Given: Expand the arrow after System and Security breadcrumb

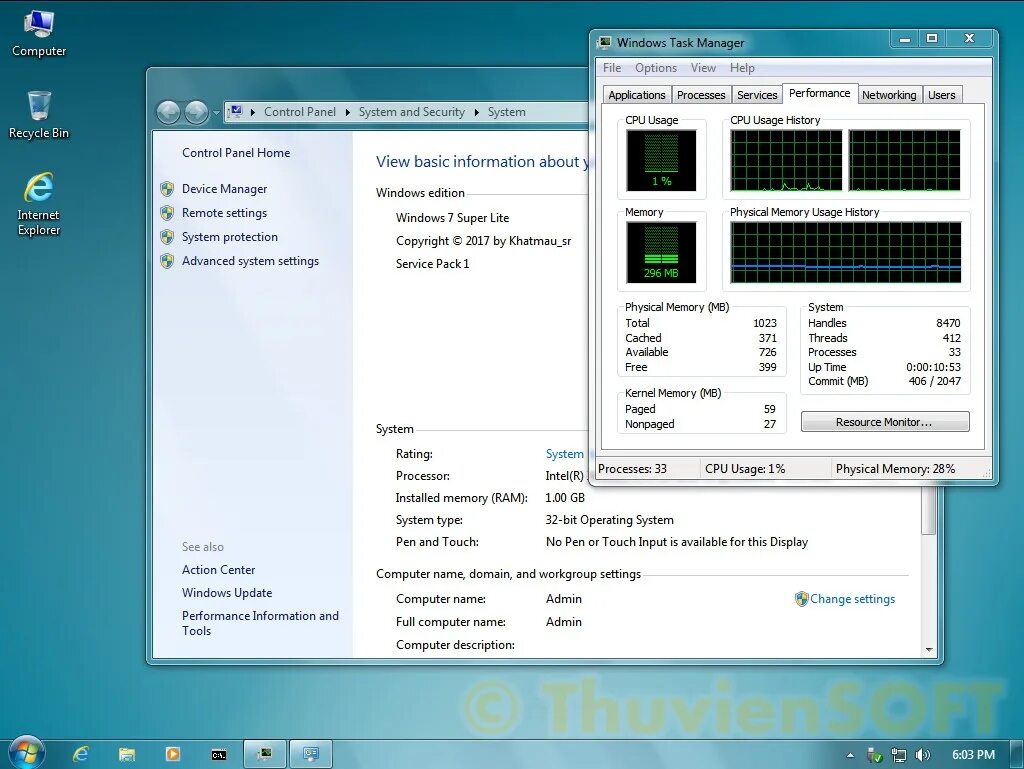Looking at the screenshot, I should click(x=477, y=112).
